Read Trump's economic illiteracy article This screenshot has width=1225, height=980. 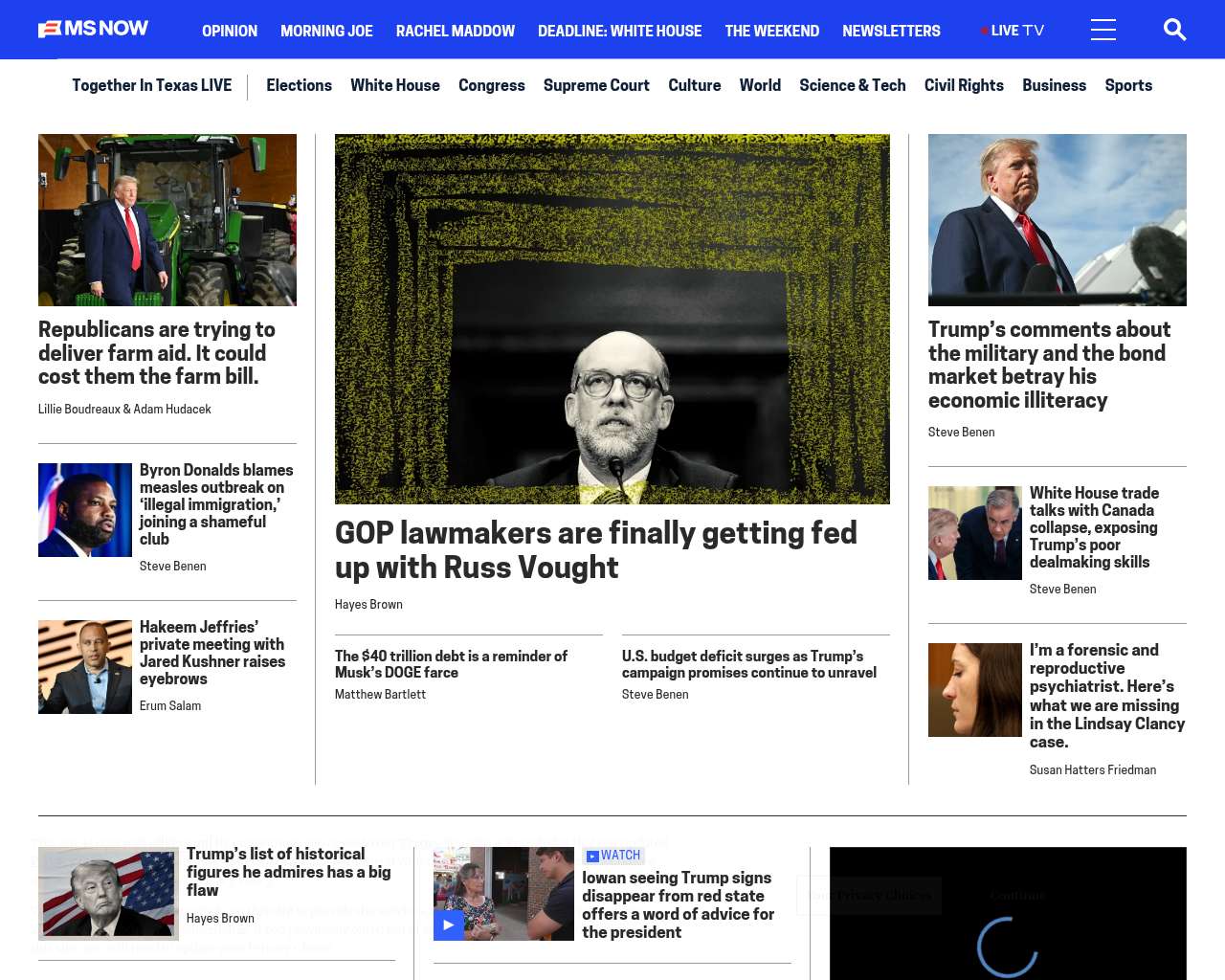[x=1049, y=365]
